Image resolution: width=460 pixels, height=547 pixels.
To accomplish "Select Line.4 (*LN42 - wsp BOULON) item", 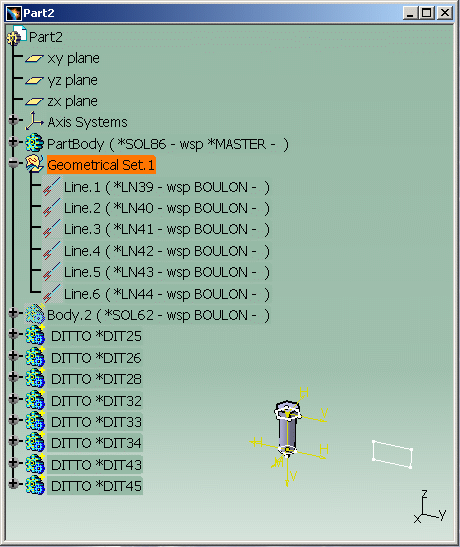I will 167,251.
